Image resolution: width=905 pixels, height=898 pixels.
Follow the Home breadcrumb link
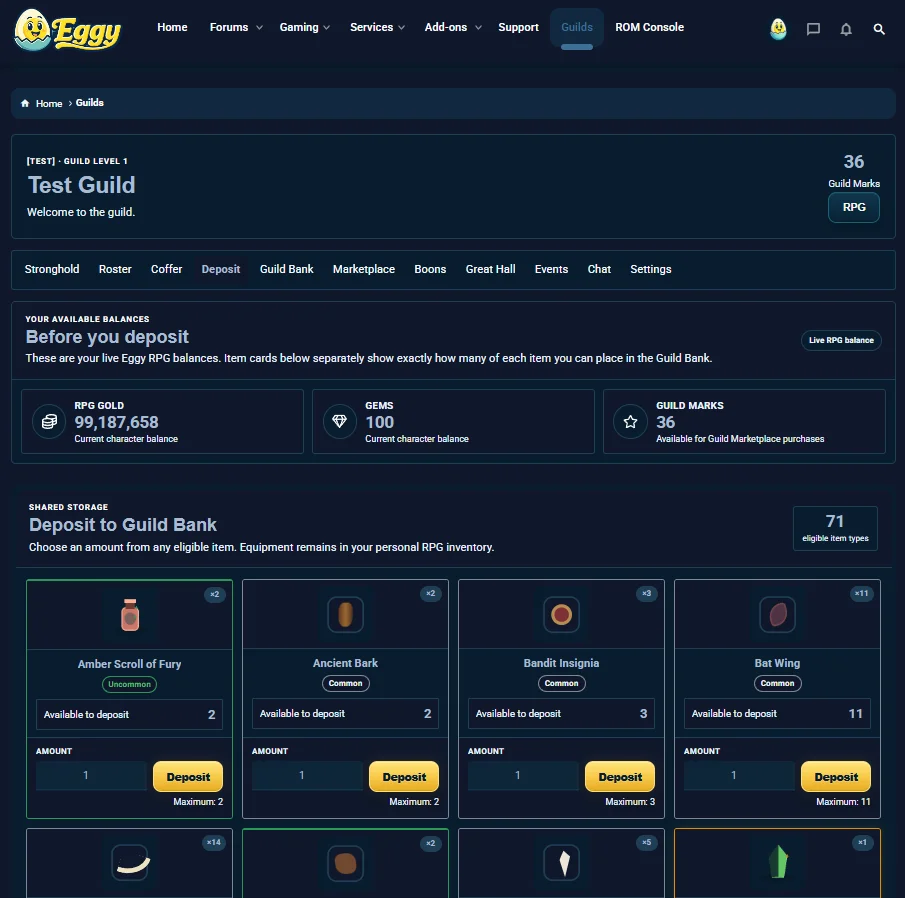(48, 103)
